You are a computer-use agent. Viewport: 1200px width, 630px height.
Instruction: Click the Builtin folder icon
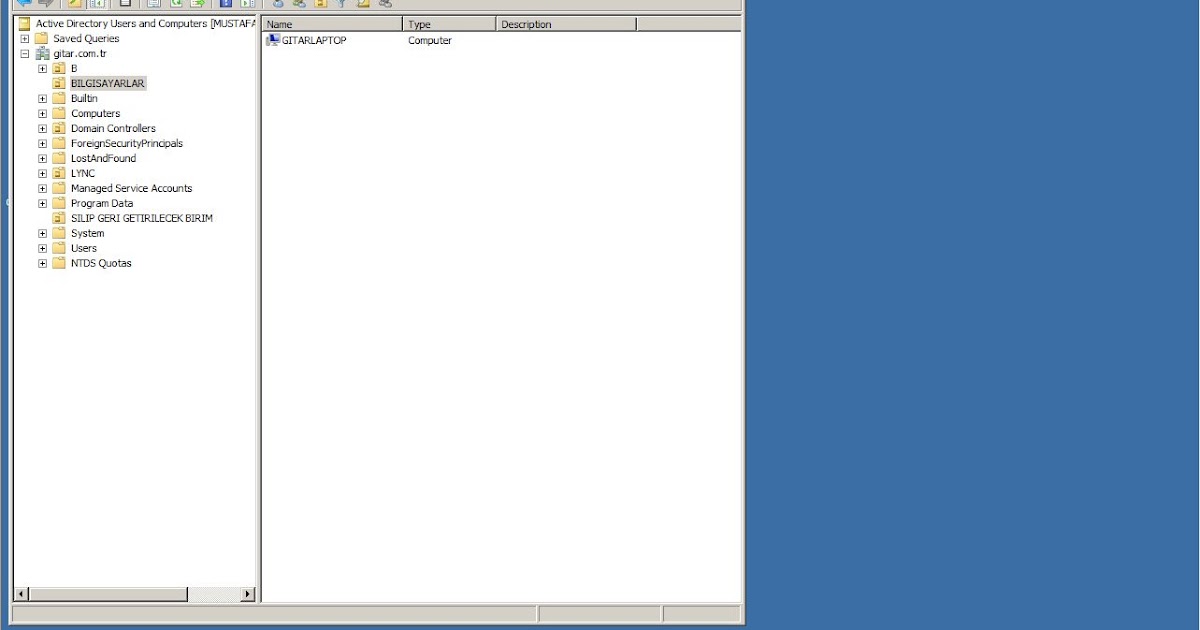coord(59,98)
